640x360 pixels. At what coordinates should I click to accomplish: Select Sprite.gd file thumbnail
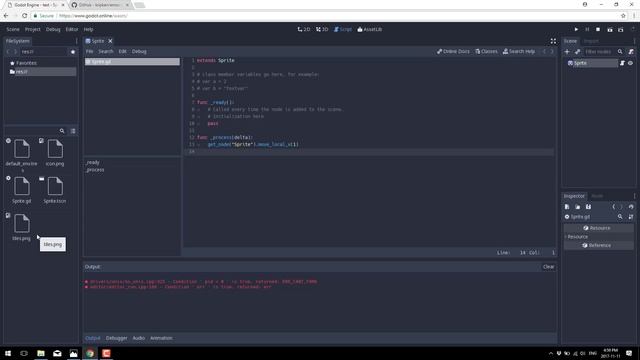22,187
